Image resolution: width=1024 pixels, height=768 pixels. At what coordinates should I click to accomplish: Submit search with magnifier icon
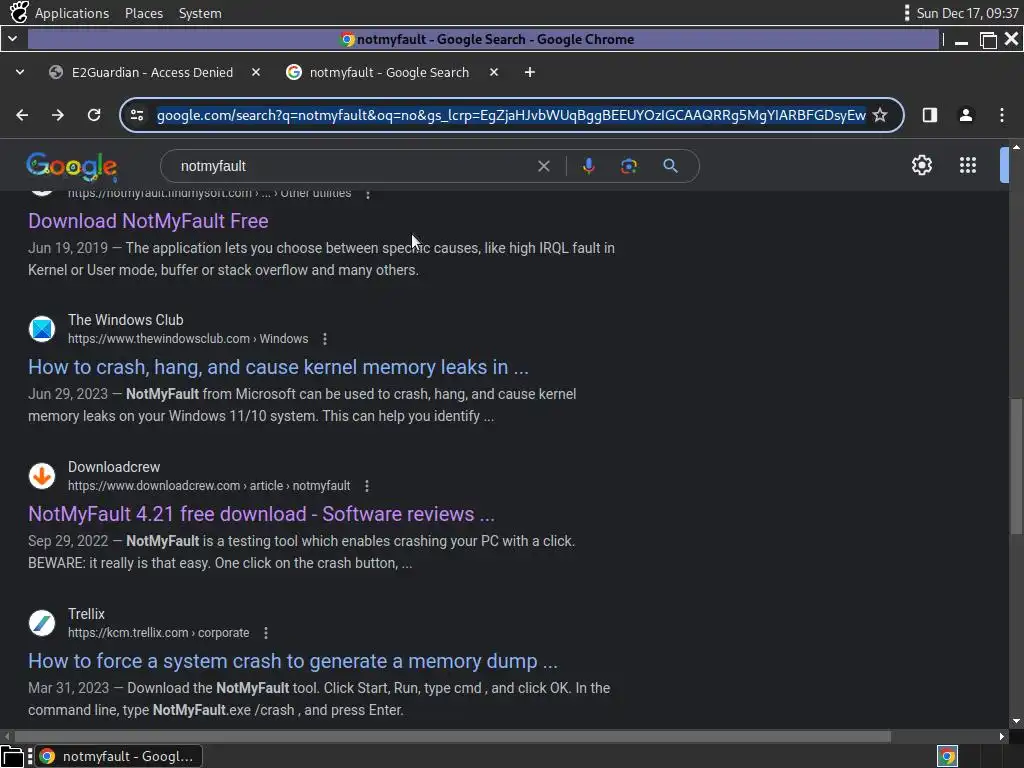click(670, 166)
